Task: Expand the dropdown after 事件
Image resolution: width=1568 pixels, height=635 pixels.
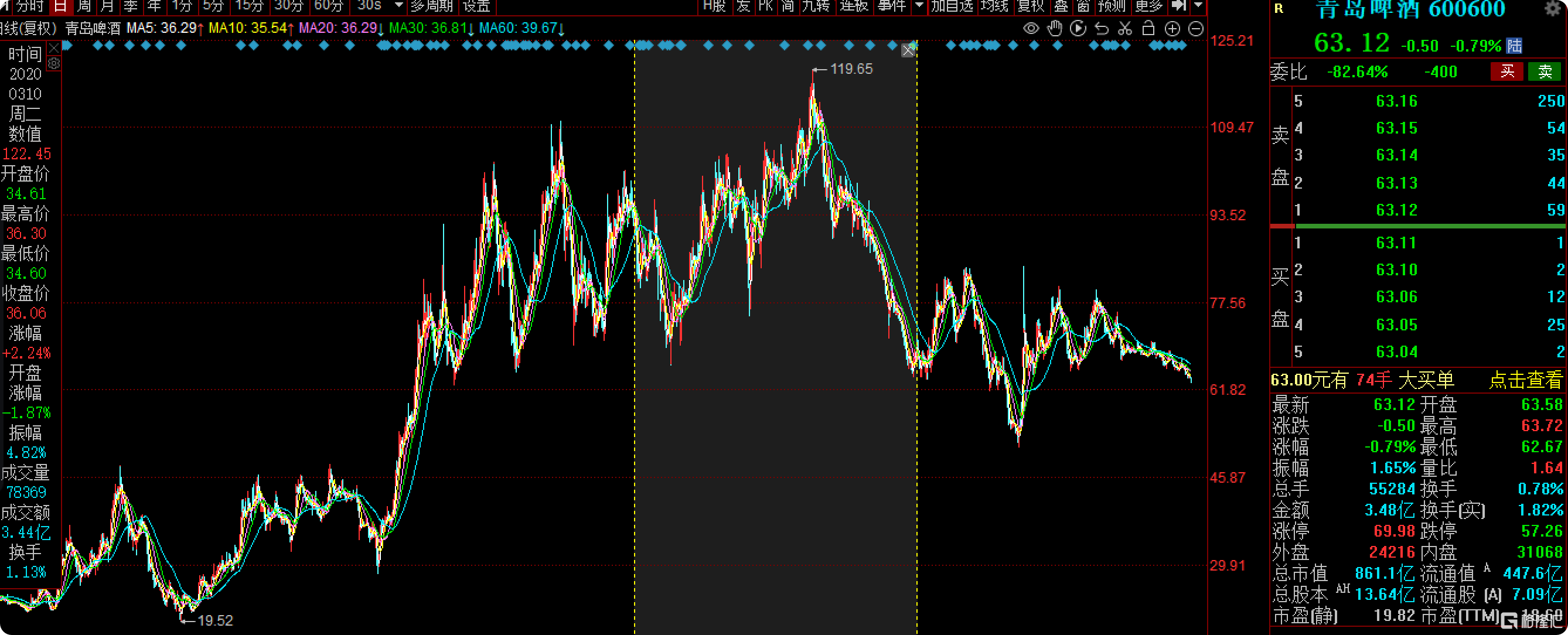Action: tap(919, 5)
